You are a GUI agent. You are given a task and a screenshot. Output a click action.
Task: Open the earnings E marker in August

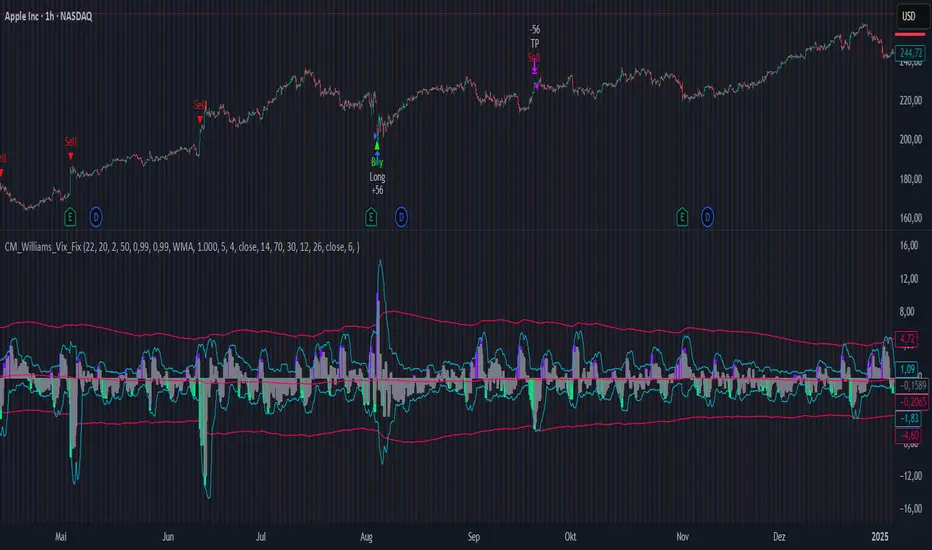click(371, 217)
